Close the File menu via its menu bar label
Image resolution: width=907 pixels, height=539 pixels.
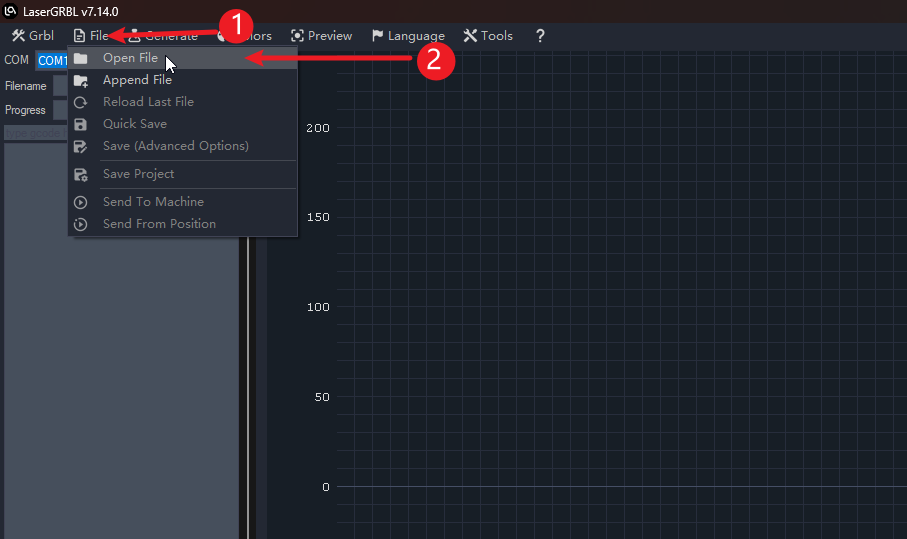(91, 36)
